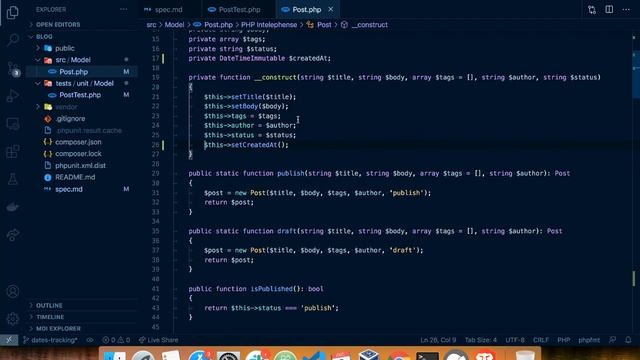This screenshot has width=640, height=360.
Task: Click the src breadcrumb item
Action: (x=151, y=24)
